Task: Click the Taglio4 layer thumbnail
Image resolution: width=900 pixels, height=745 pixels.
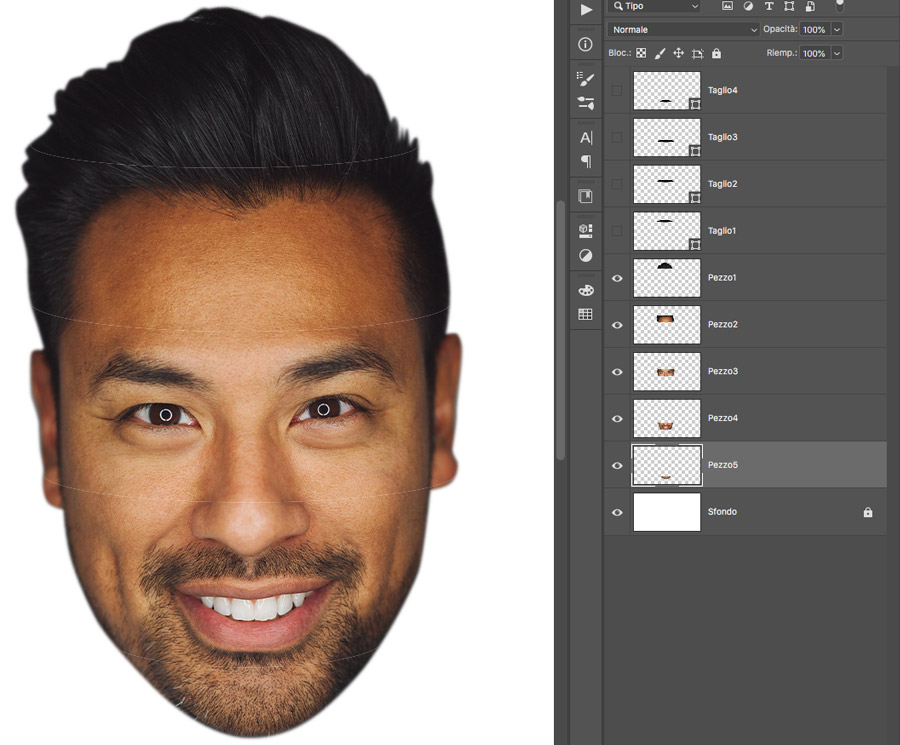Action: tap(666, 90)
